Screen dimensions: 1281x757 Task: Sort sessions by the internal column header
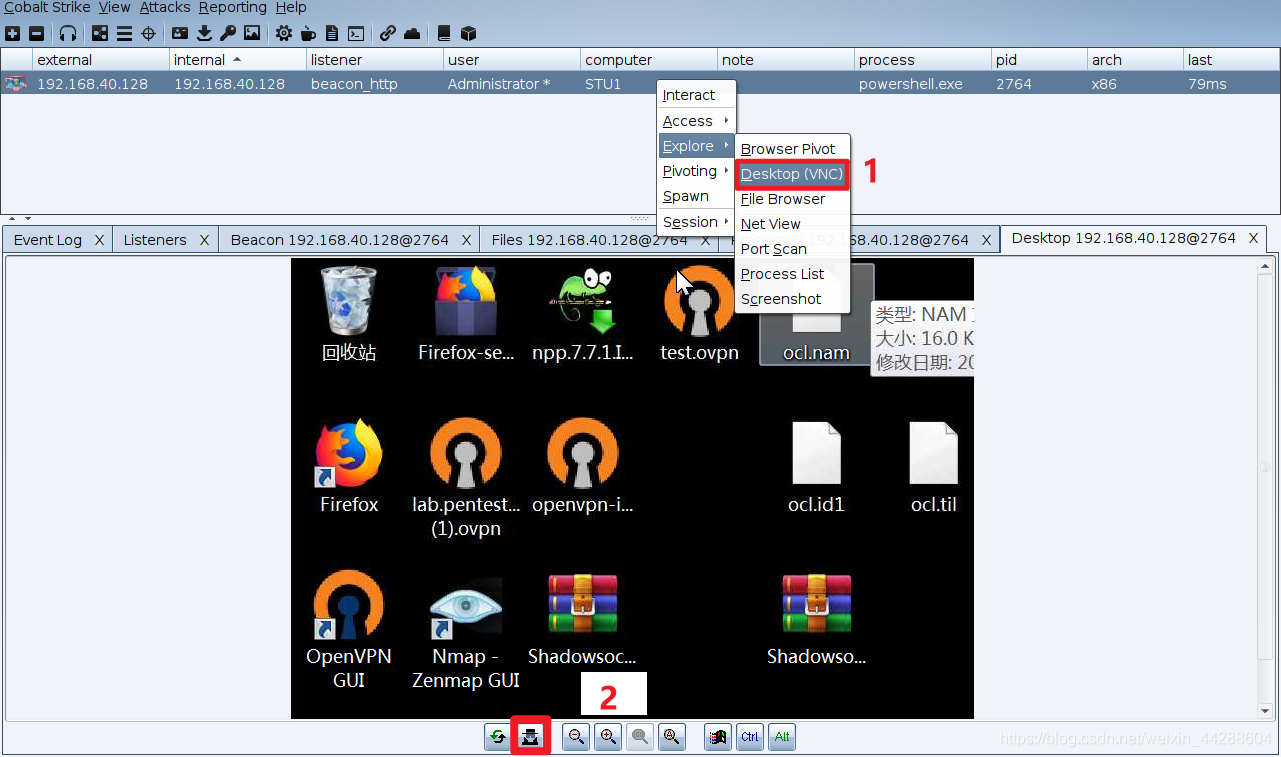(x=238, y=60)
